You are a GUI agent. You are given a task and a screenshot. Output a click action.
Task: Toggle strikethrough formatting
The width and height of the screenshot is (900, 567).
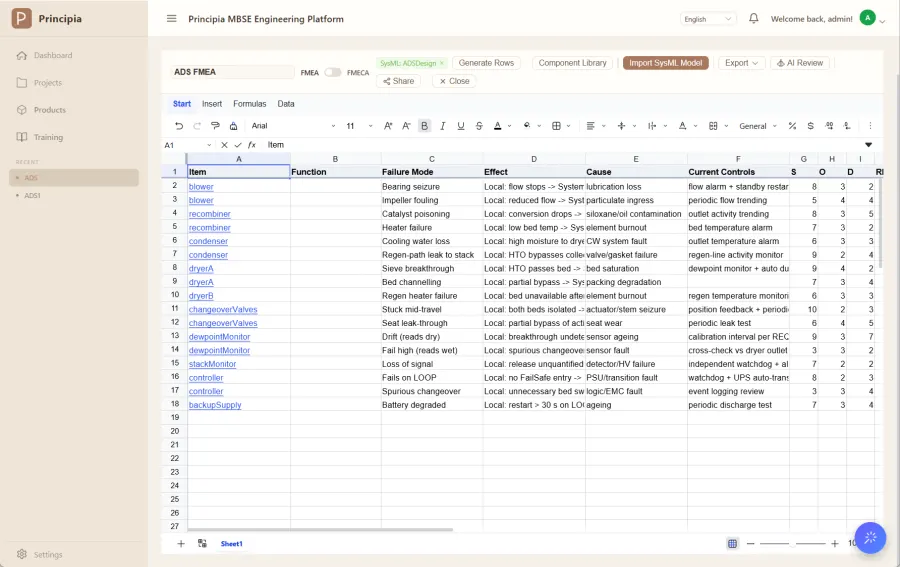click(479, 126)
